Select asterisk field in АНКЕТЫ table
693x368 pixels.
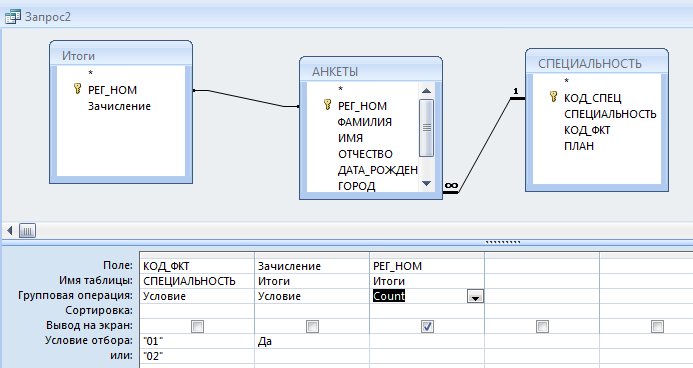(340, 89)
